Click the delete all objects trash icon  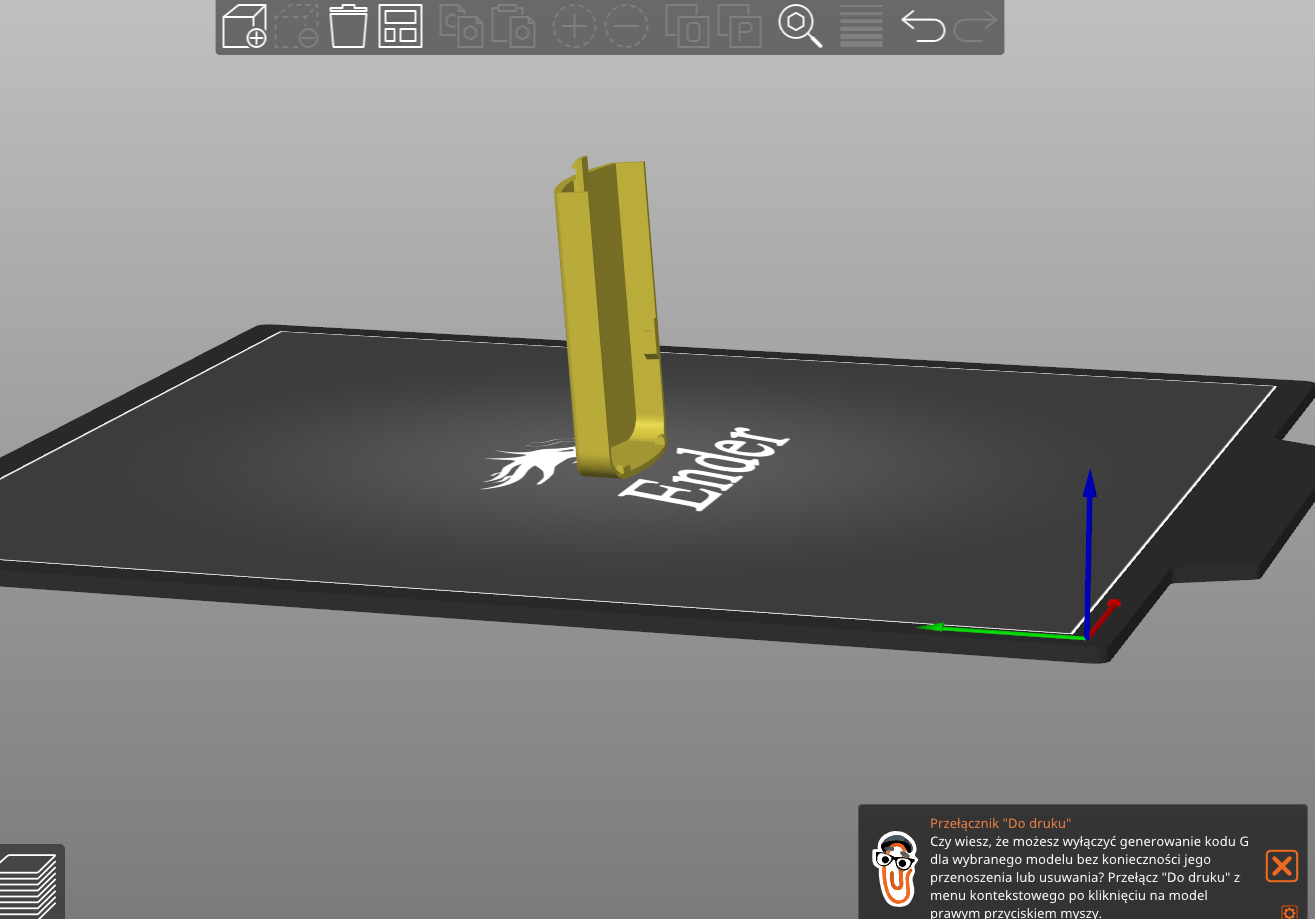click(x=349, y=26)
